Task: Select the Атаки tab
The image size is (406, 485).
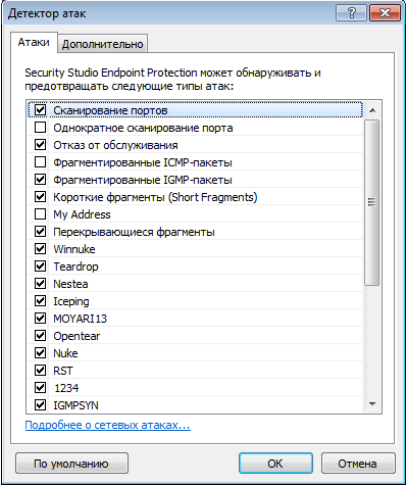Action: 34,42
